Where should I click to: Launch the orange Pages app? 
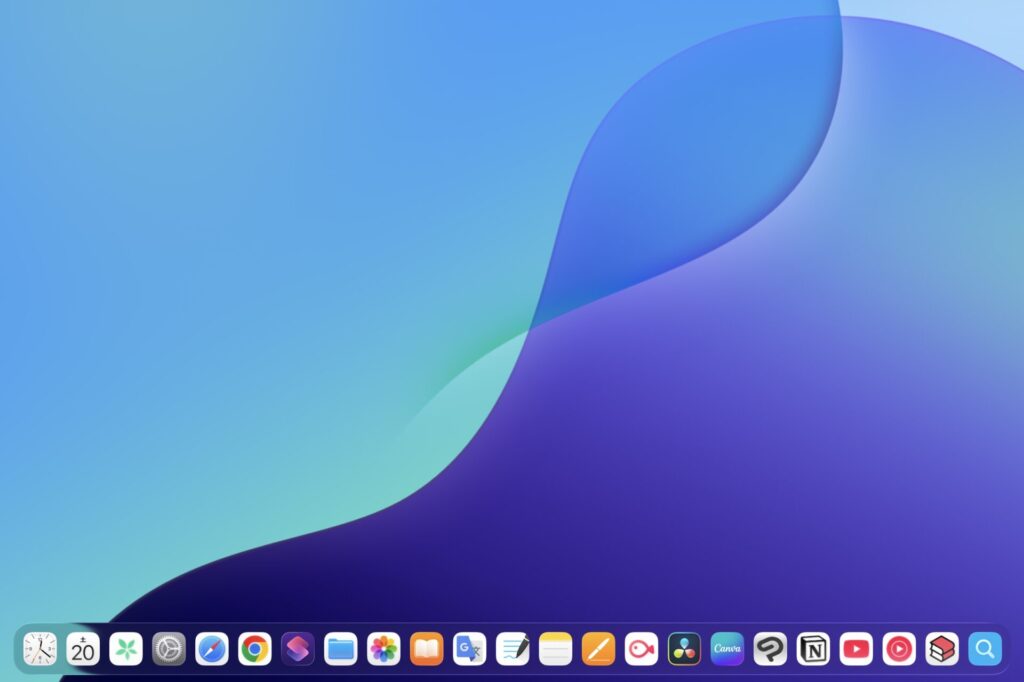(x=598, y=649)
